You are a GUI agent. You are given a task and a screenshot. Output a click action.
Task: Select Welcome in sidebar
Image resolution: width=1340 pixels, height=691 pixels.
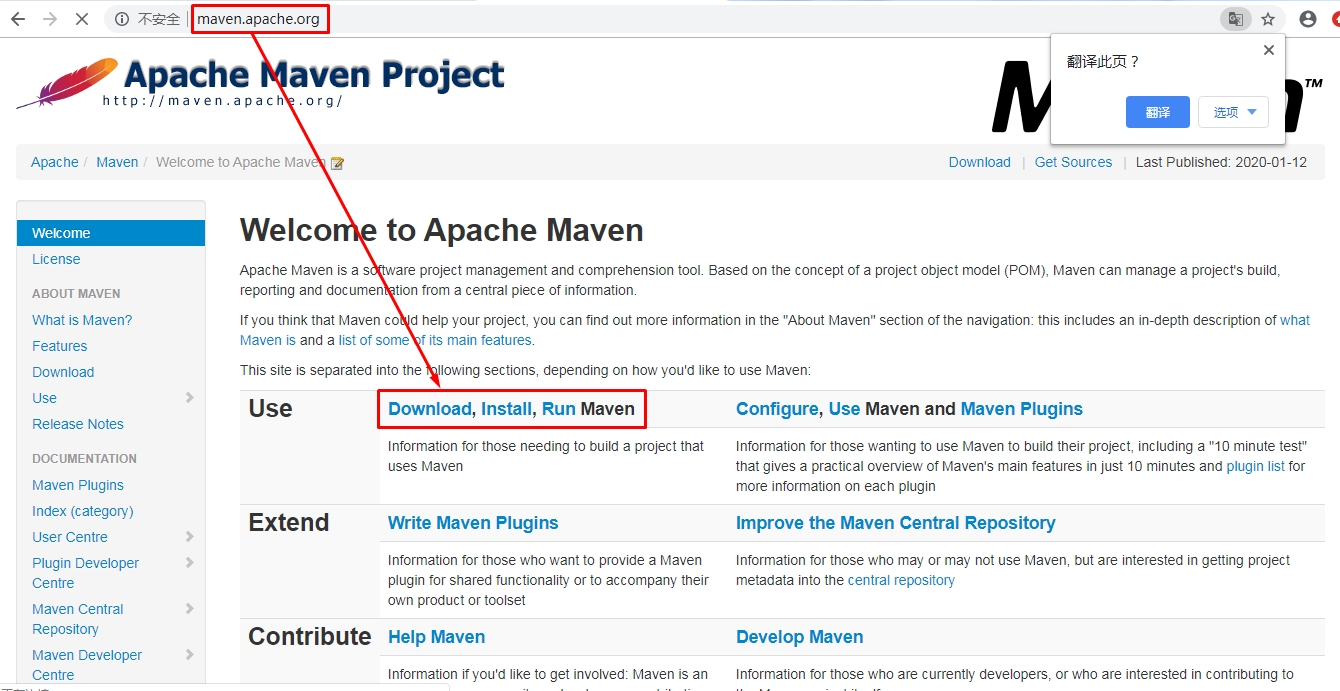111,233
